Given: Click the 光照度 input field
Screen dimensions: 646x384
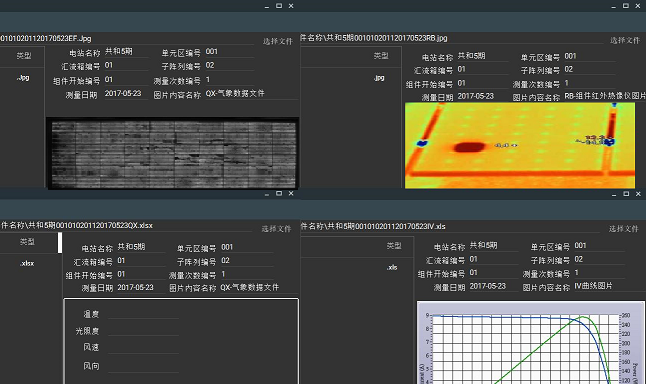Looking at the screenshot, I should point(143,331).
